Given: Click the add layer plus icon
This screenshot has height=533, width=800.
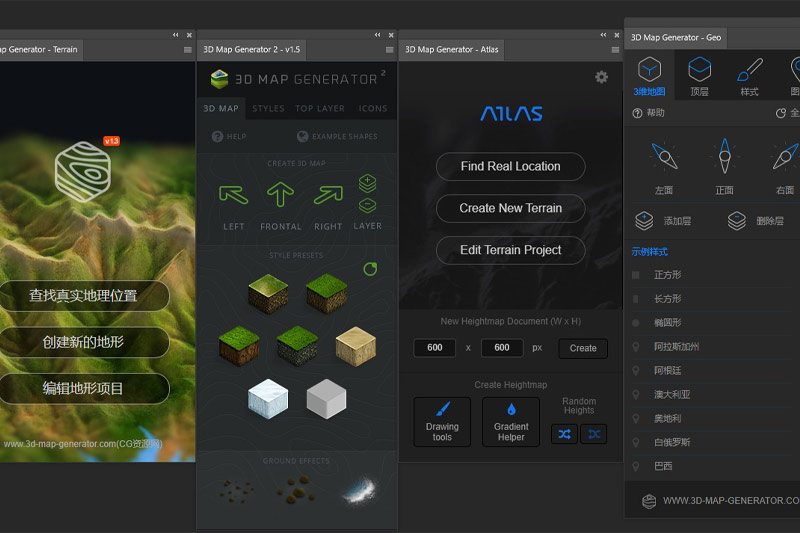Looking at the screenshot, I should click(x=367, y=183).
